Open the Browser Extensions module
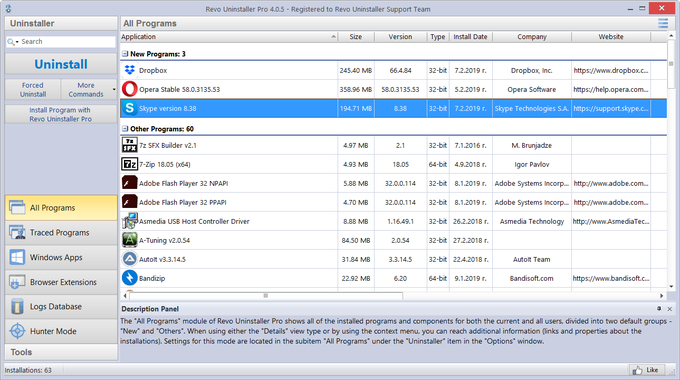680x380 pixels. (x=61, y=282)
